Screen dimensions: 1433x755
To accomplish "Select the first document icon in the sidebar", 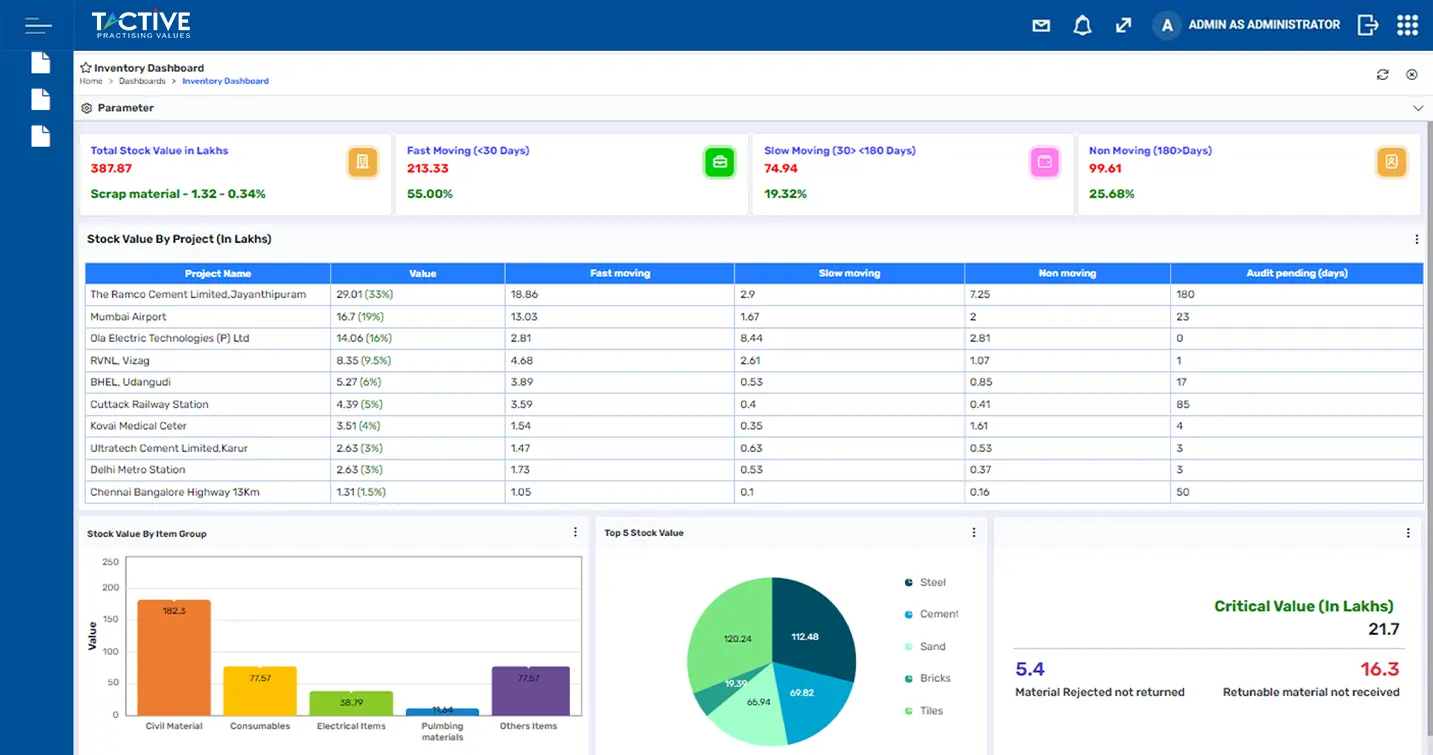I will point(40,62).
